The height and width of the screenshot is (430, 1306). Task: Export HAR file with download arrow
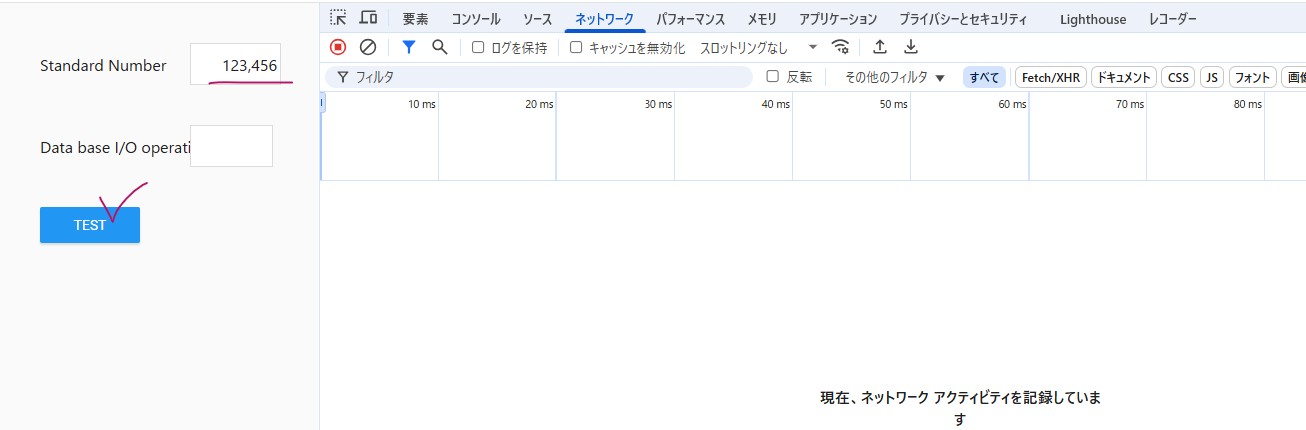[910, 47]
